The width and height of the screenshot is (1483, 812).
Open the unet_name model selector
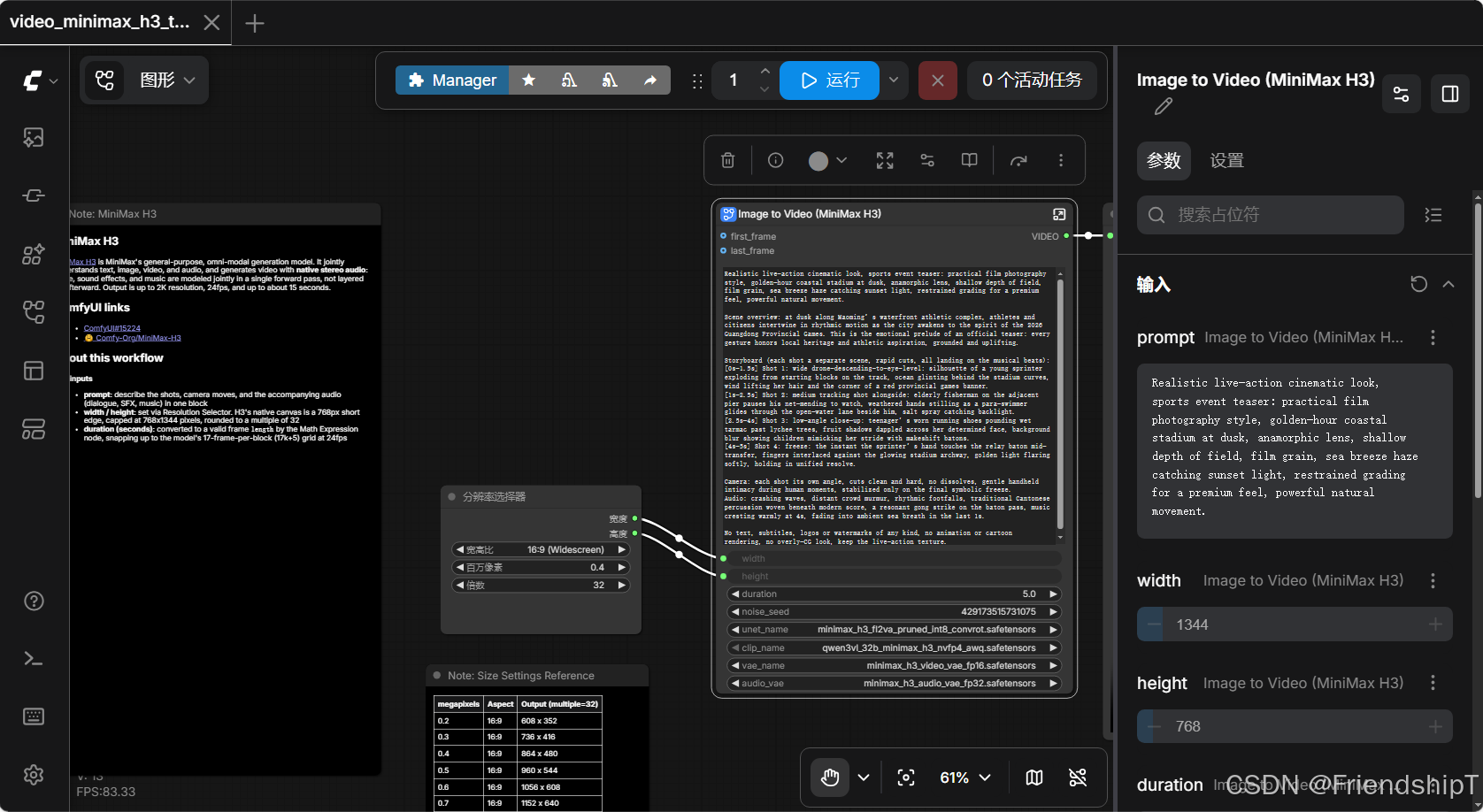coord(895,630)
